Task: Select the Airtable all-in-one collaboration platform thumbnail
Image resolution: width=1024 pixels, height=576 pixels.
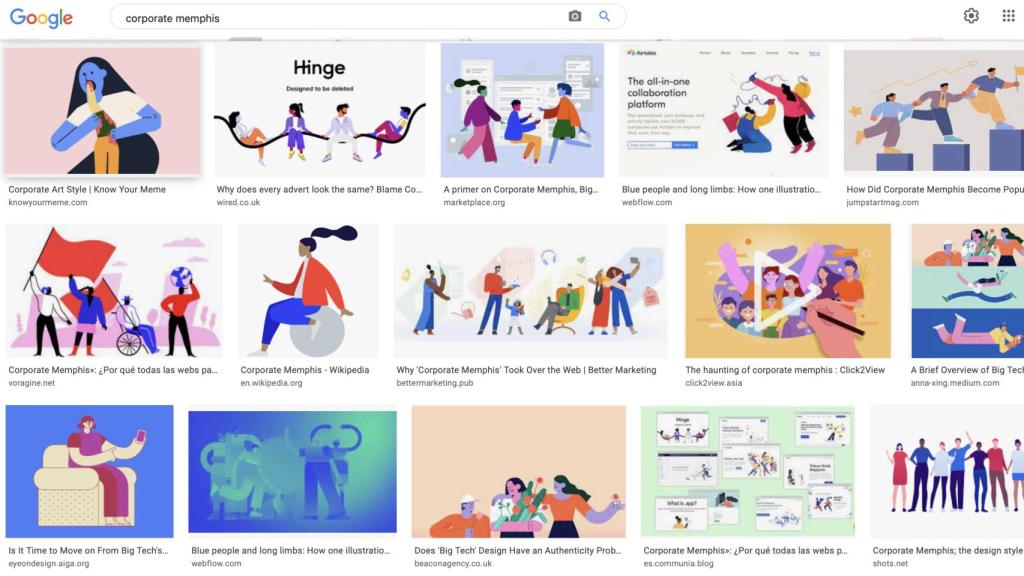Action: (x=724, y=110)
